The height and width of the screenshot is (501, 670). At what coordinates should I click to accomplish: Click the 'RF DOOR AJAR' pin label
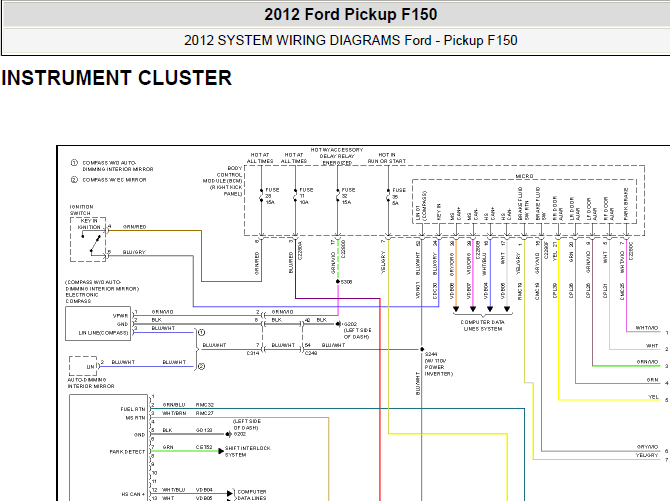pyautogui.click(x=608, y=209)
